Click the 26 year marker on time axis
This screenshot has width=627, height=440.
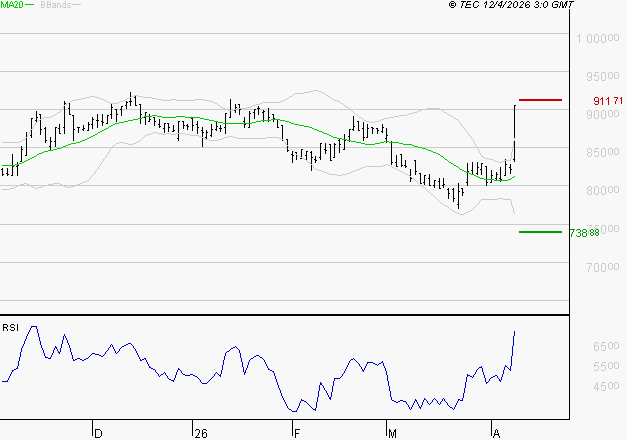(x=201, y=434)
